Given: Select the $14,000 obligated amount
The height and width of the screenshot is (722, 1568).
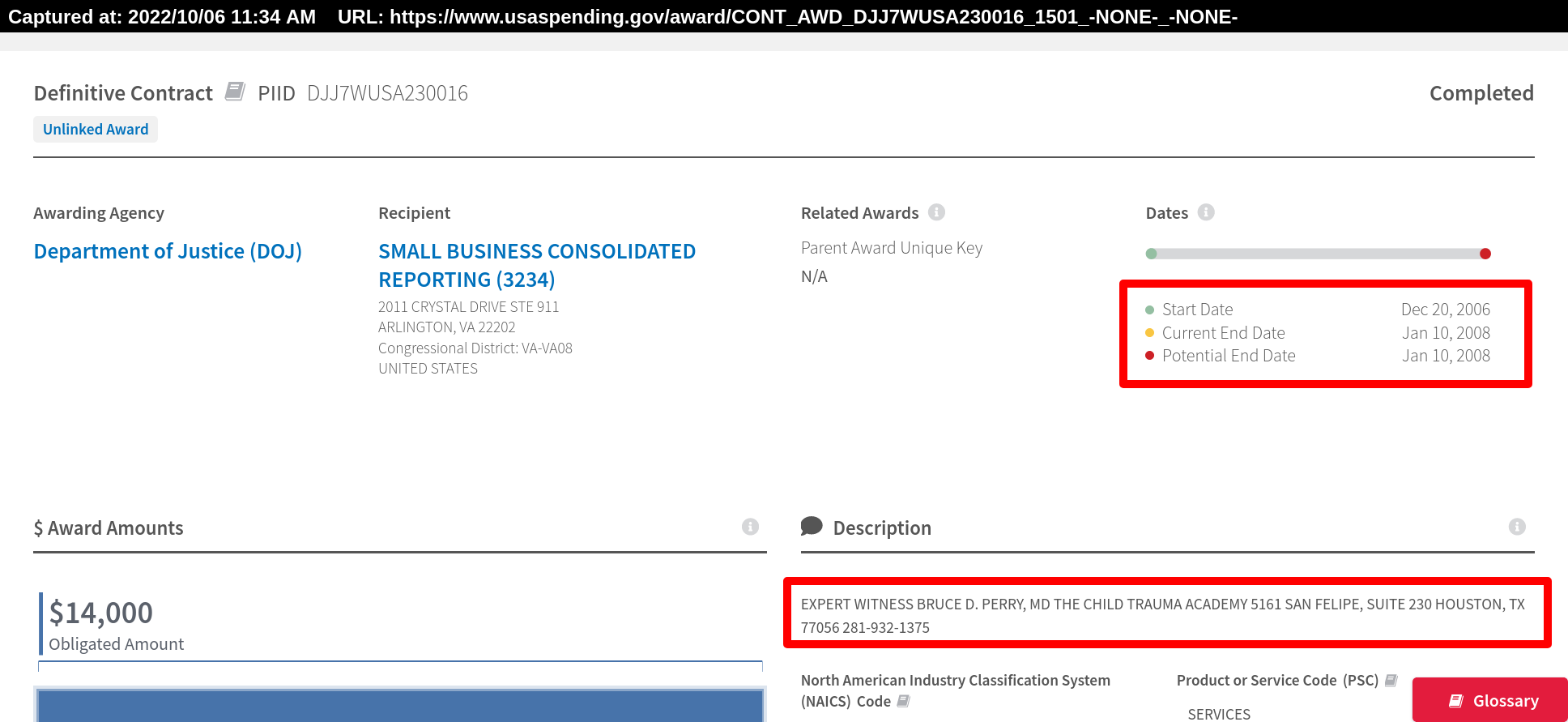Looking at the screenshot, I should tap(101, 613).
